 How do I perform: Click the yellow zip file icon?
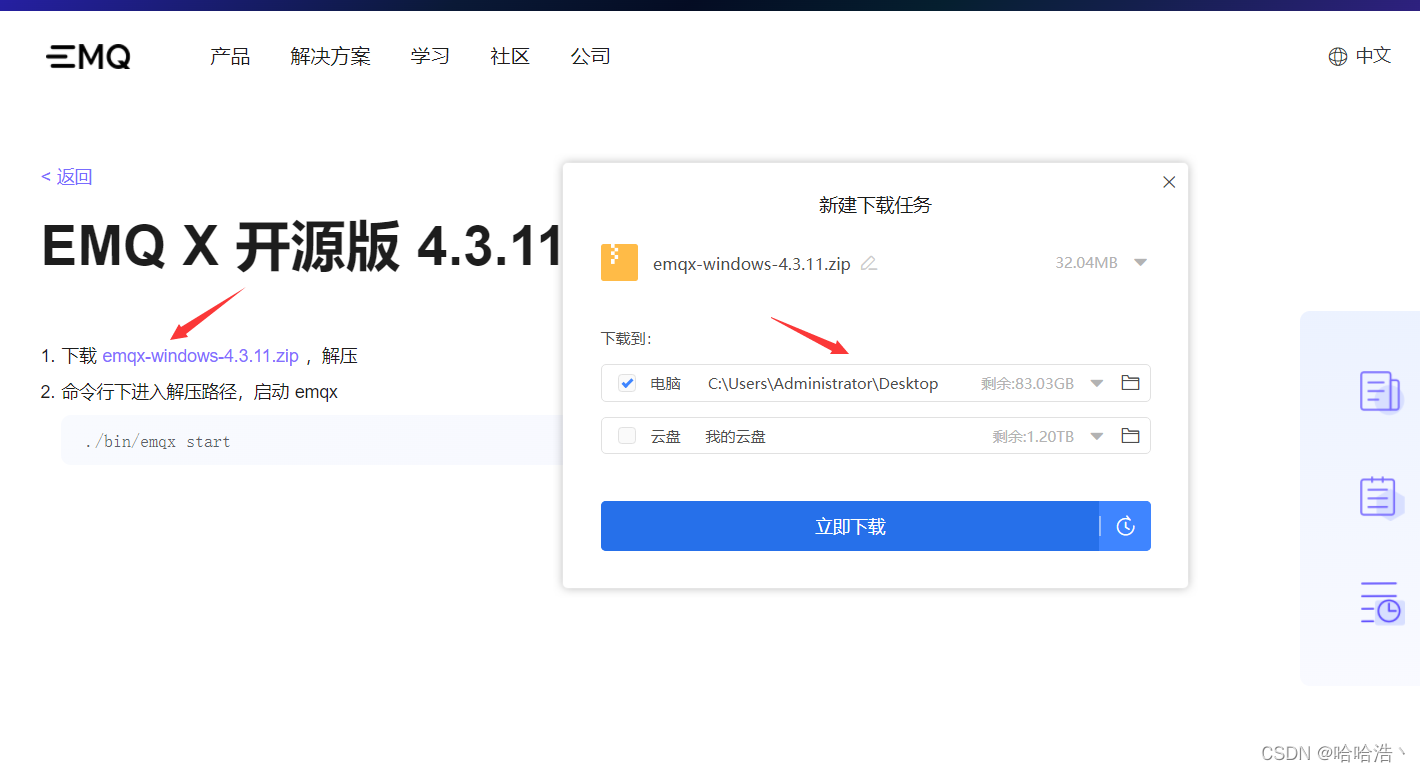[619, 262]
